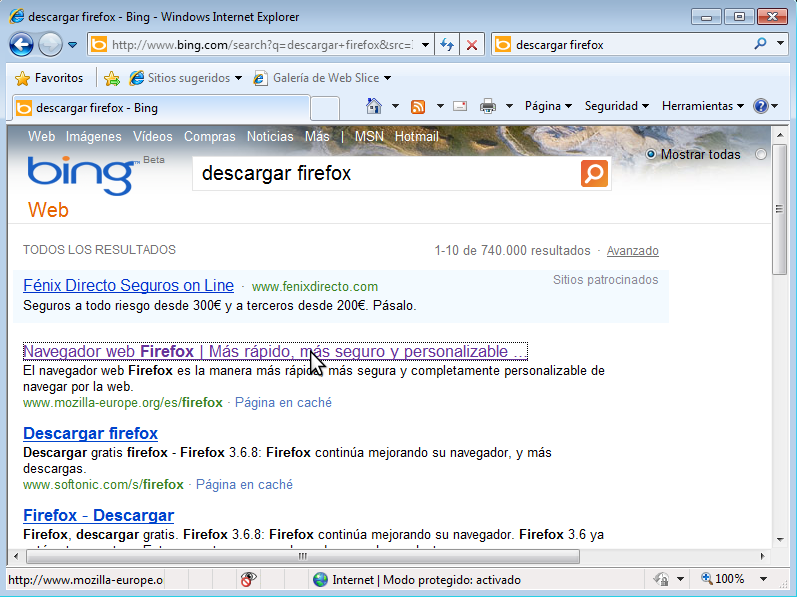Screen dimensions: 797x597
Task: Click the status bar security lock icon
Action: tap(661, 579)
